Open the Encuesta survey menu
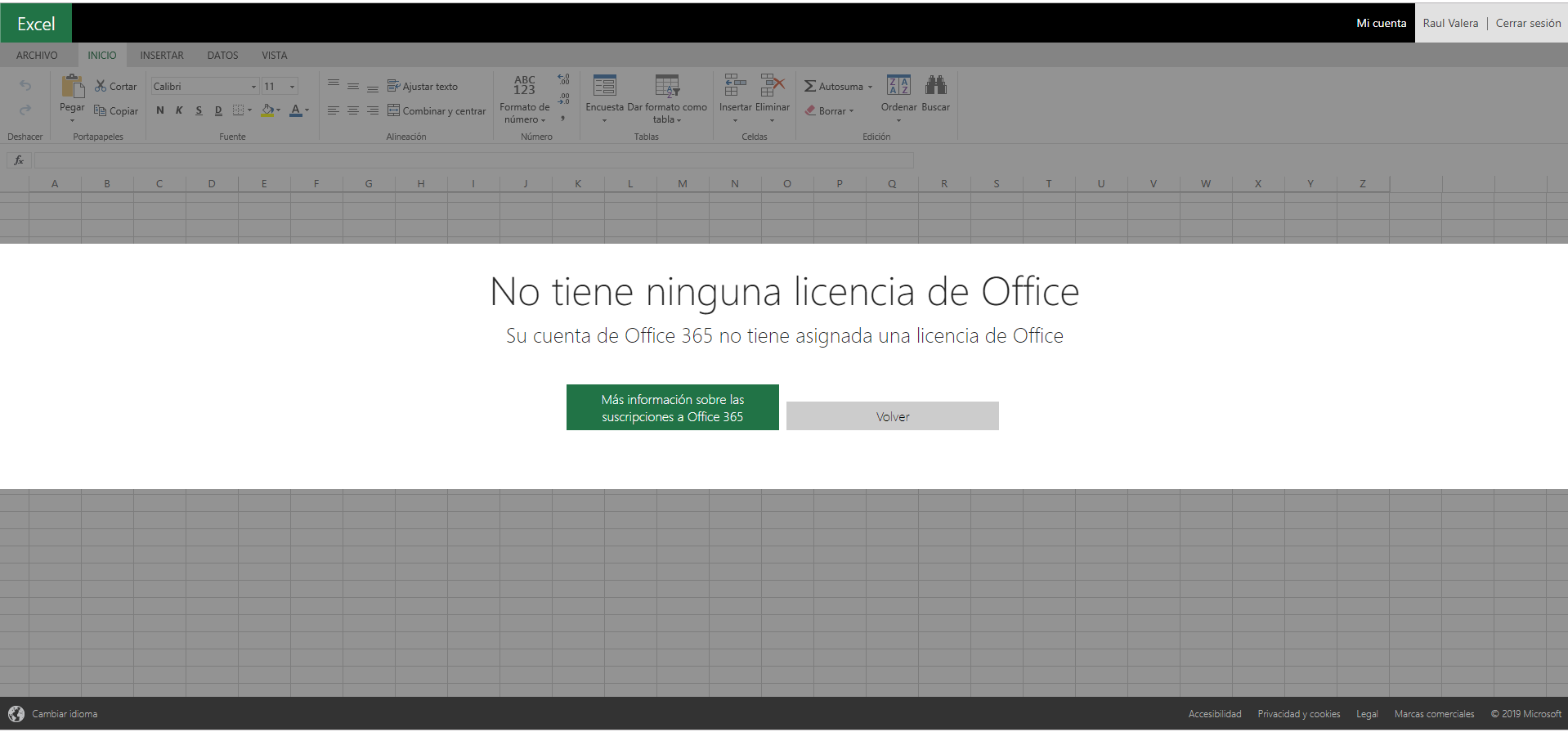1568x732 pixels. tap(605, 99)
